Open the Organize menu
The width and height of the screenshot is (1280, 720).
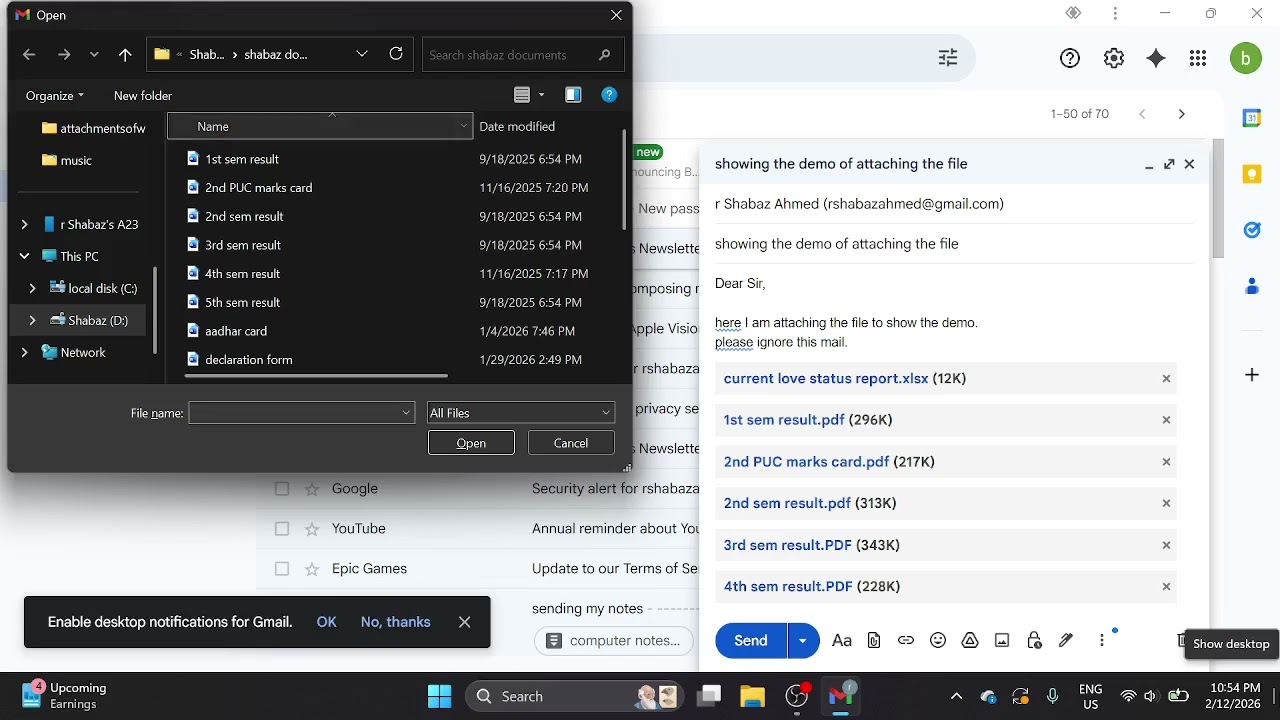coord(55,96)
